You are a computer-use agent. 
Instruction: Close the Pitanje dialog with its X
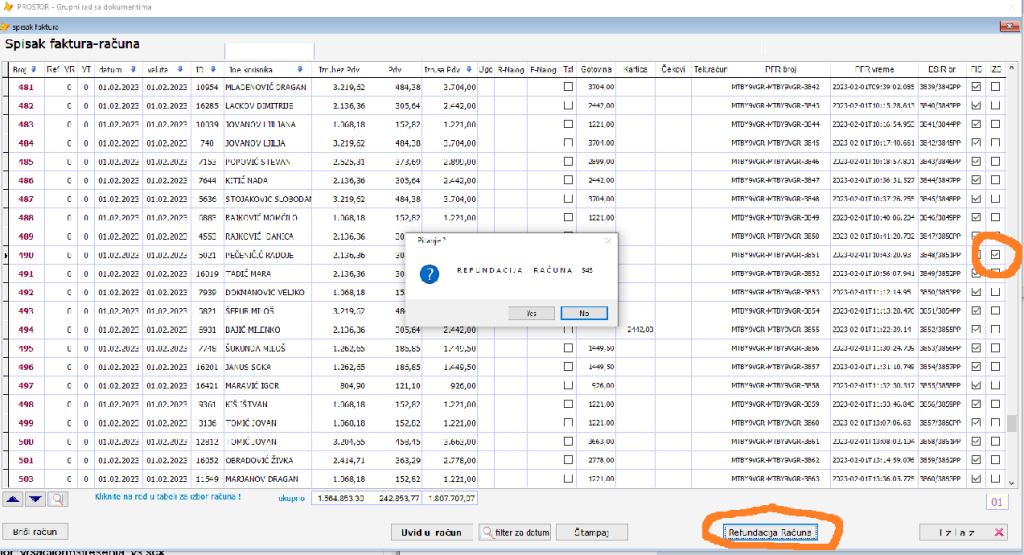(x=607, y=241)
